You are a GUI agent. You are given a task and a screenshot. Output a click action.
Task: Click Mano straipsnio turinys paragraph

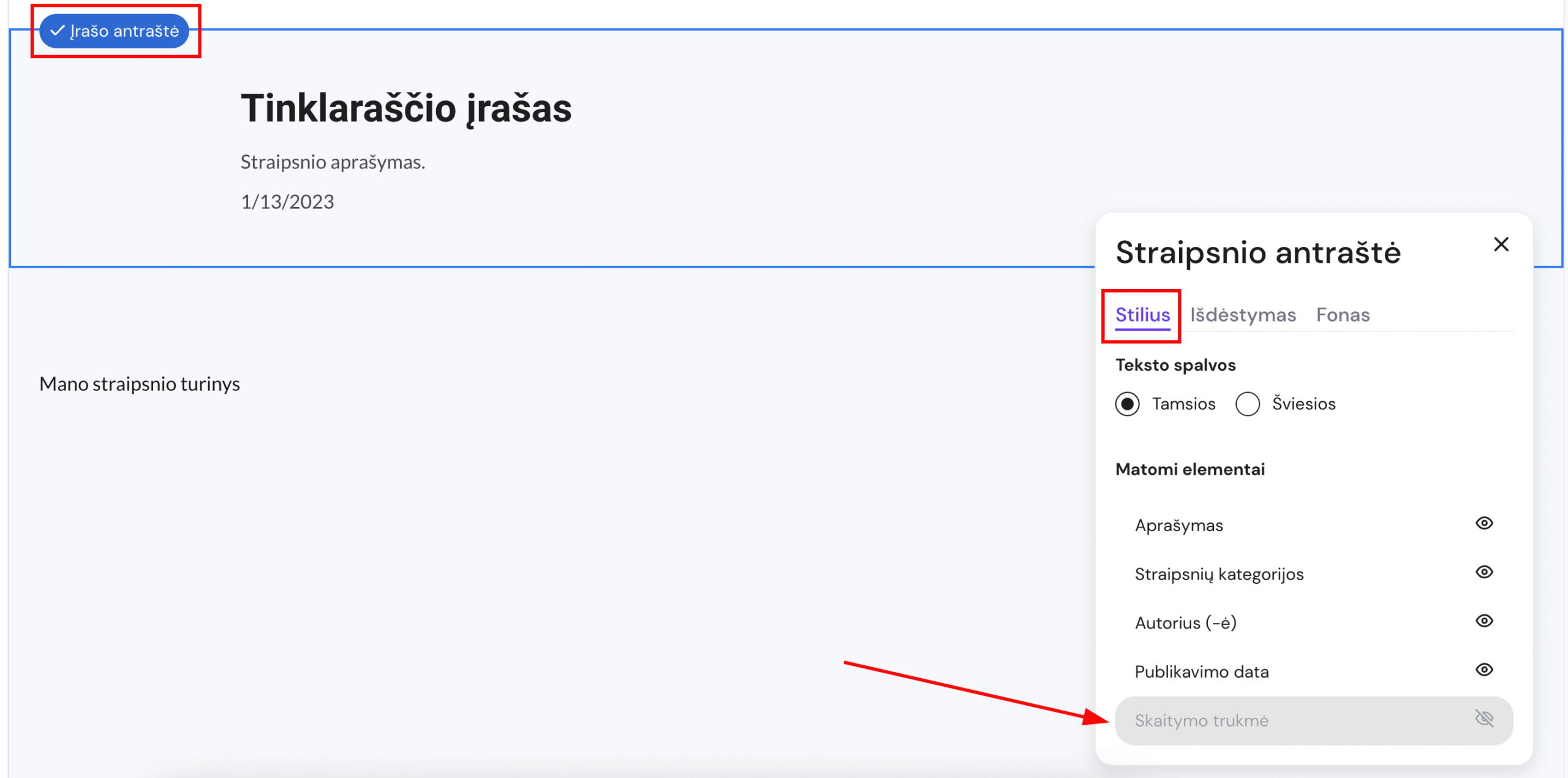click(140, 384)
